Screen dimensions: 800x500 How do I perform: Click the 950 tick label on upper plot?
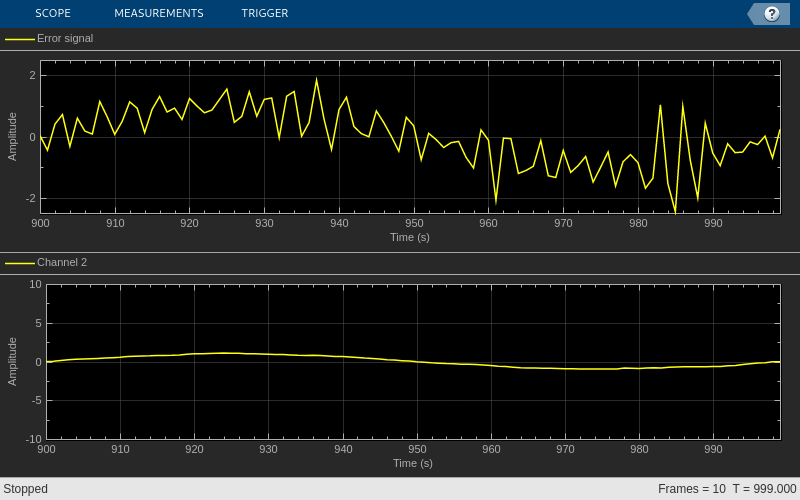(414, 223)
